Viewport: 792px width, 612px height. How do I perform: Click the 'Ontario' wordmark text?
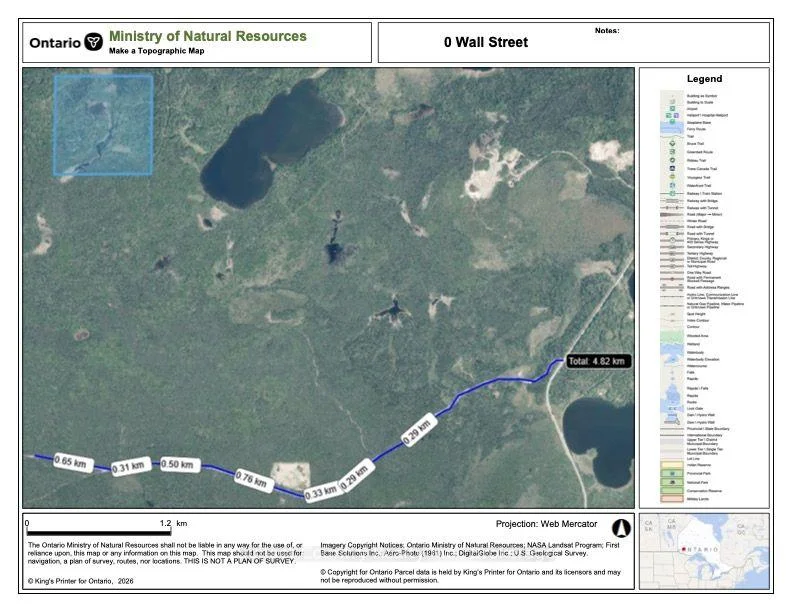(55, 43)
